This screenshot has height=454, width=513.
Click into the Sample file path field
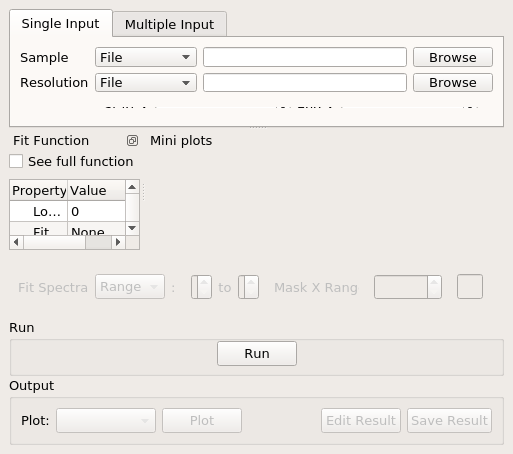point(305,57)
